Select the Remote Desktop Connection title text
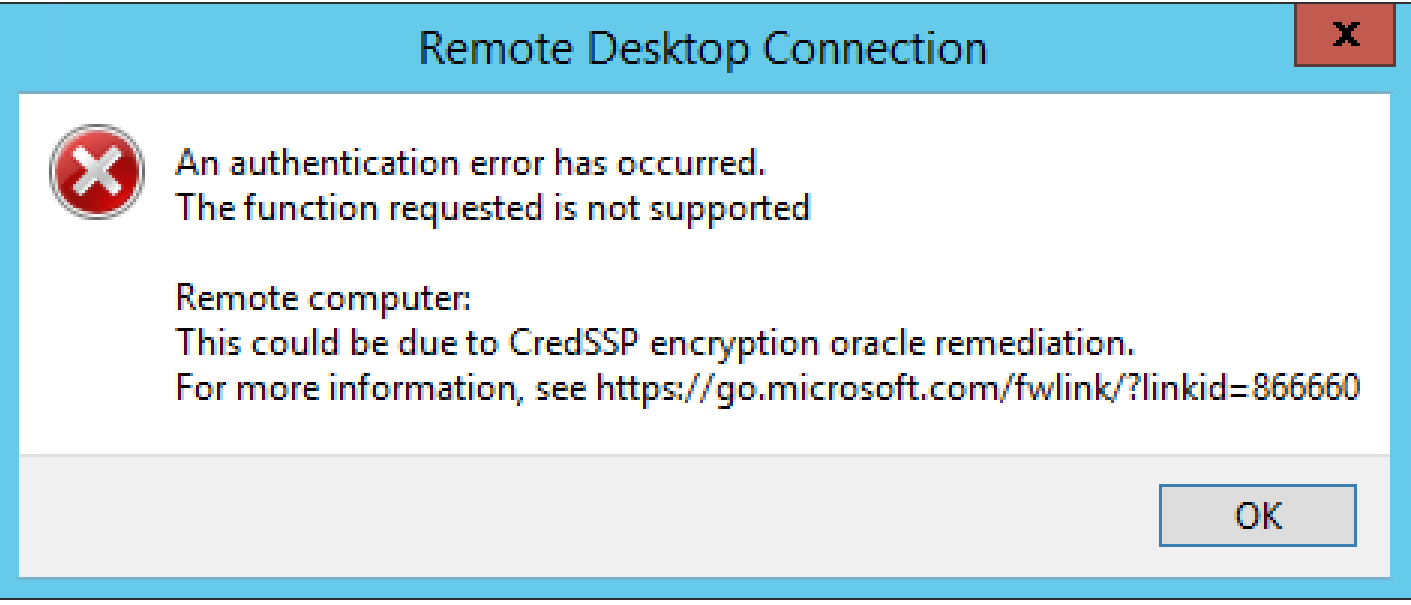Image resolution: width=1411 pixels, height=605 pixels. (705, 47)
